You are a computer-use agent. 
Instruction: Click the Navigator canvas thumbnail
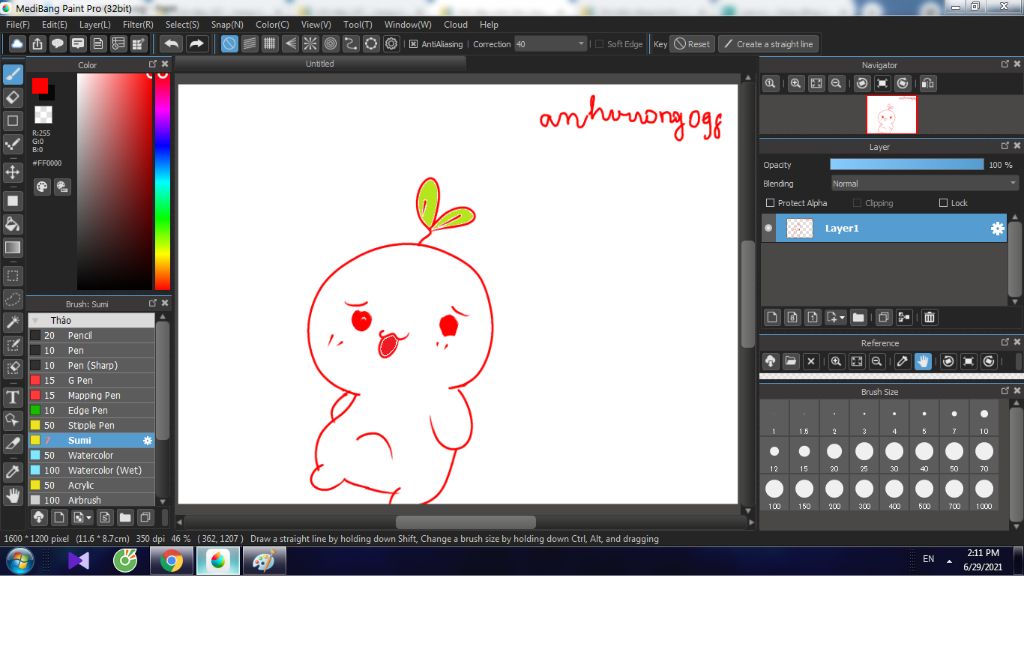(x=891, y=114)
